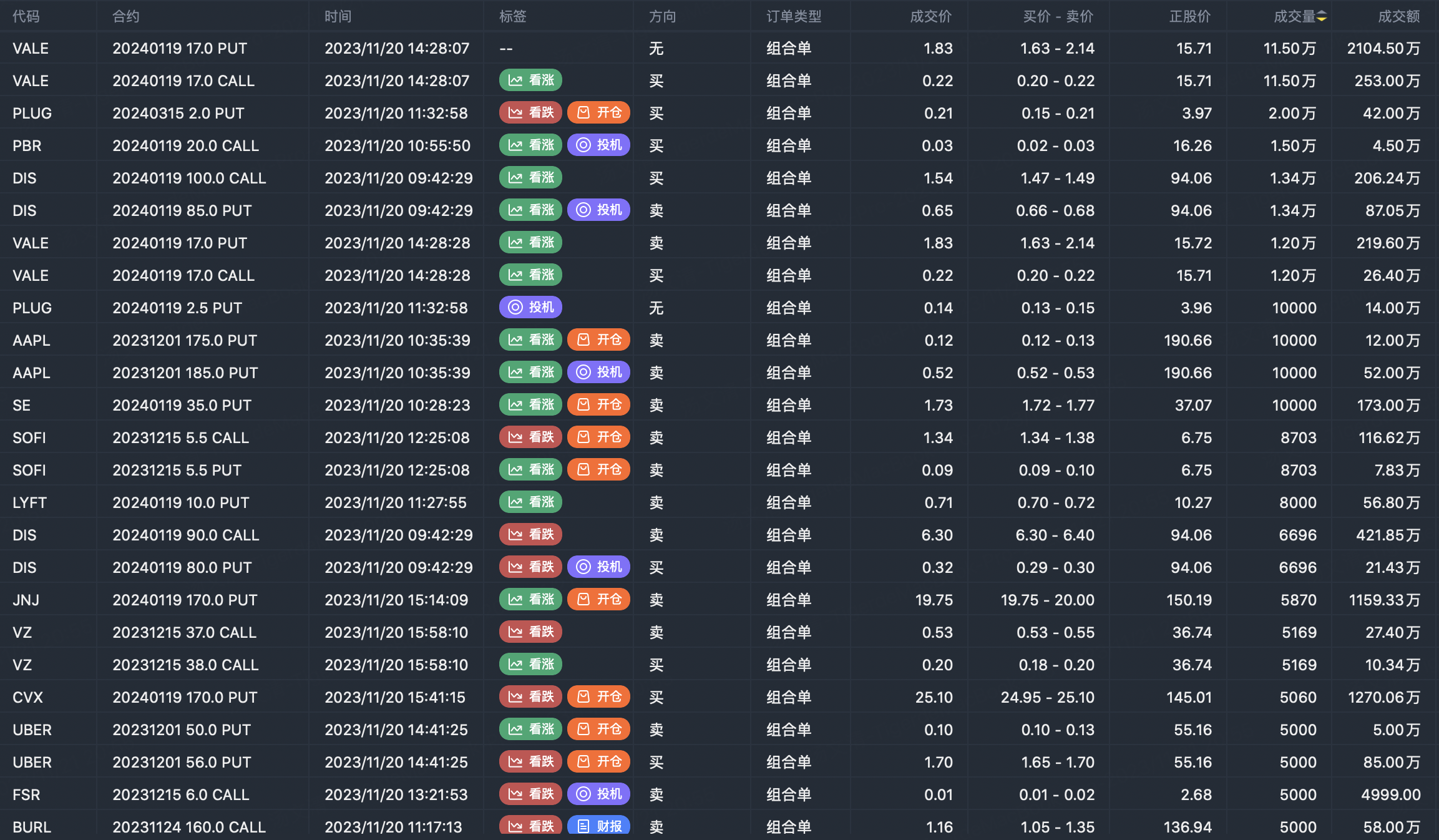Sort by the 成交额 column header
The image size is (1439, 840).
coord(1398,17)
